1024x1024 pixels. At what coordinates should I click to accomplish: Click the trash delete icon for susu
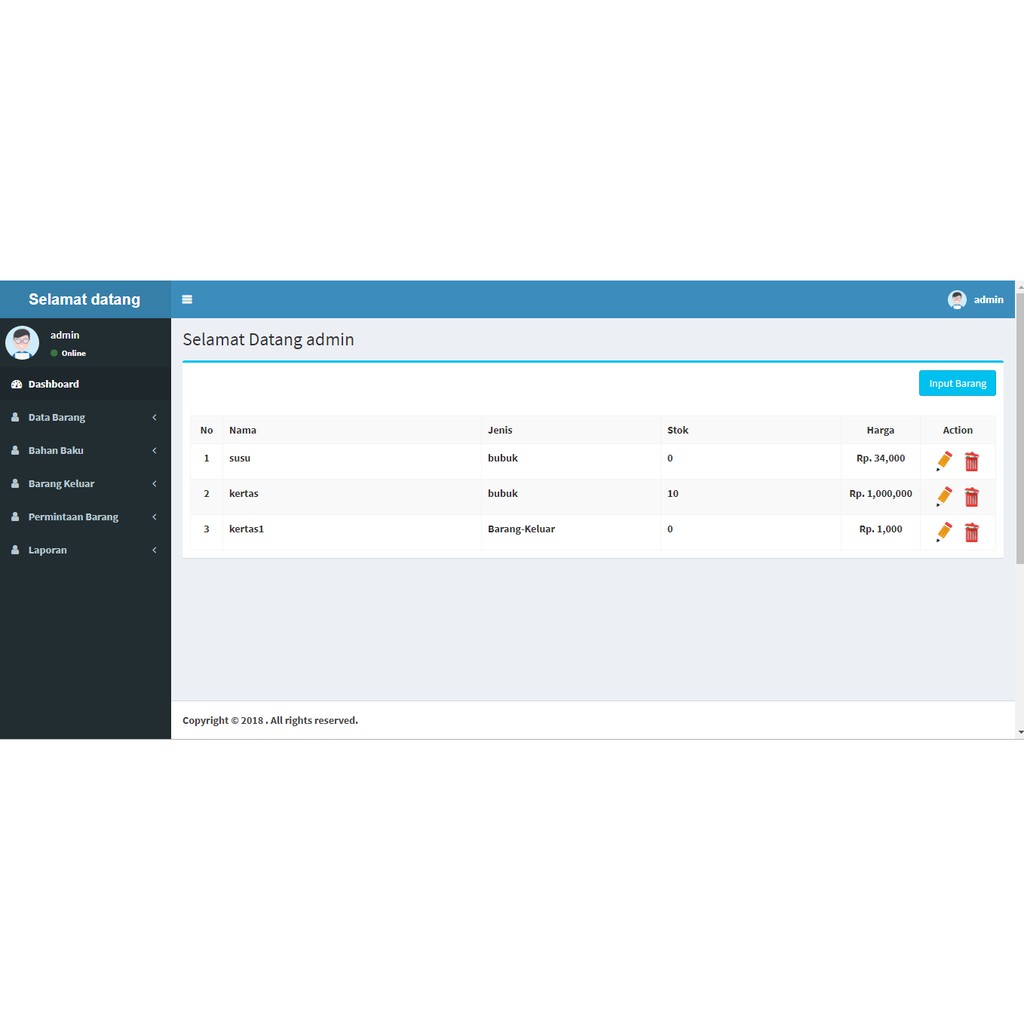tap(971, 461)
